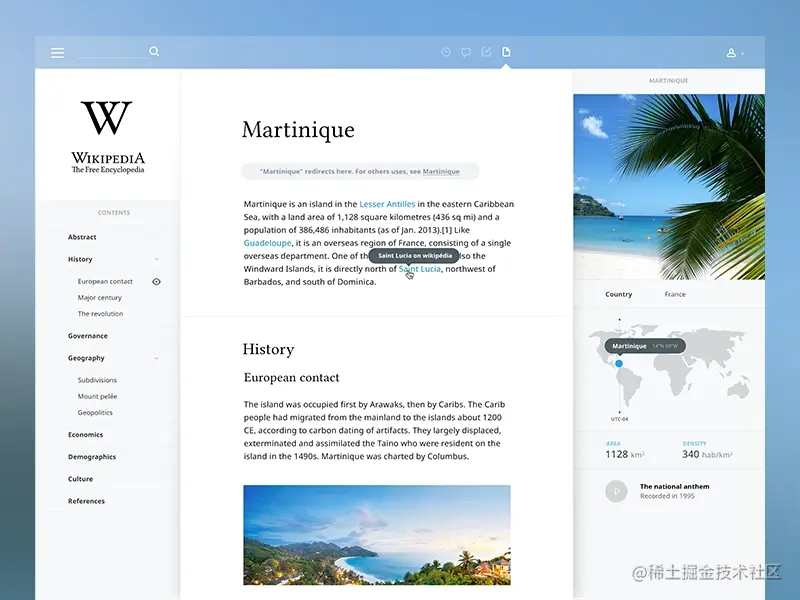The image size is (800, 600).
Task: Select the active page document icon
Action: pos(508,52)
